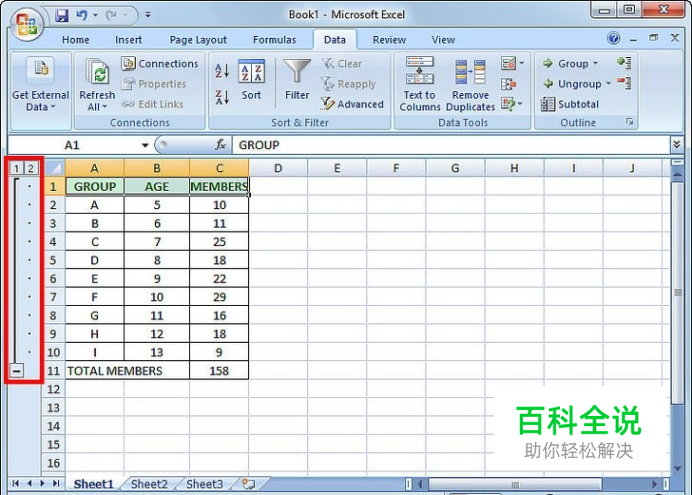The width and height of the screenshot is (692, 495).
Task: Open Text to Columns wizard
Action: coord(420,84)
